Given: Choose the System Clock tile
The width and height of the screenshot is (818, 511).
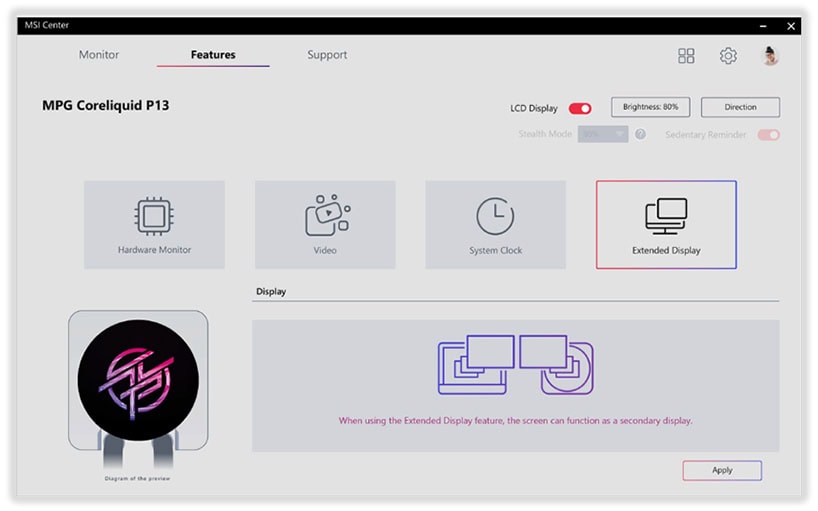Looking at the screenshot, I should [x=495, y=224].
